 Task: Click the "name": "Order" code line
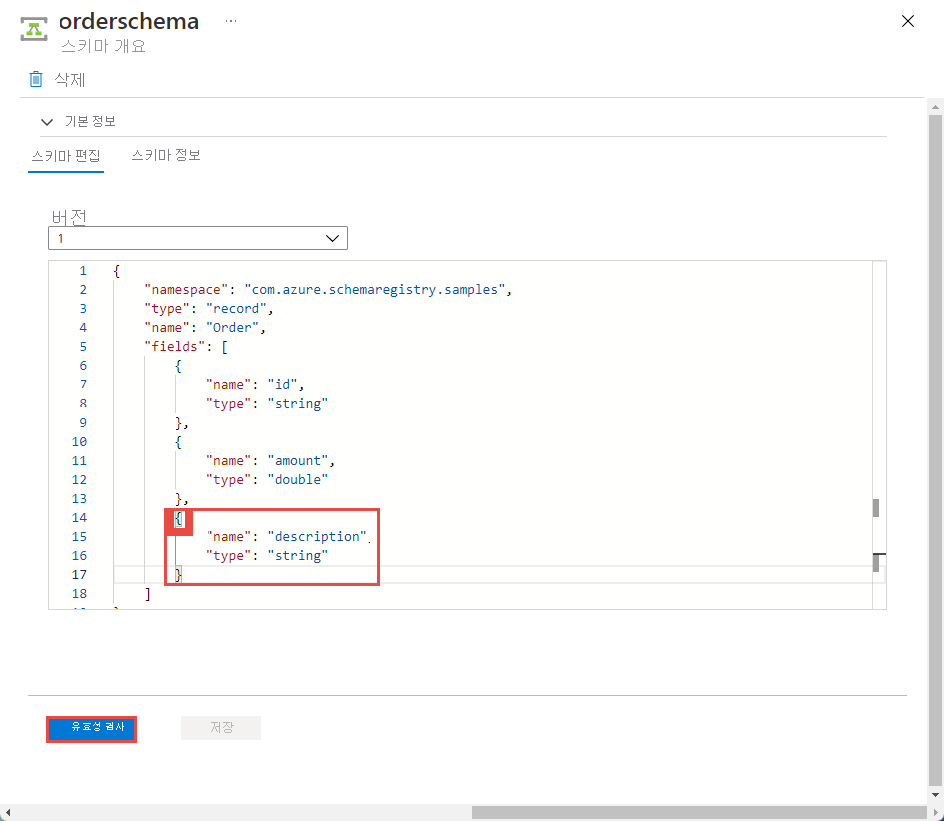[x=205, y=327]
